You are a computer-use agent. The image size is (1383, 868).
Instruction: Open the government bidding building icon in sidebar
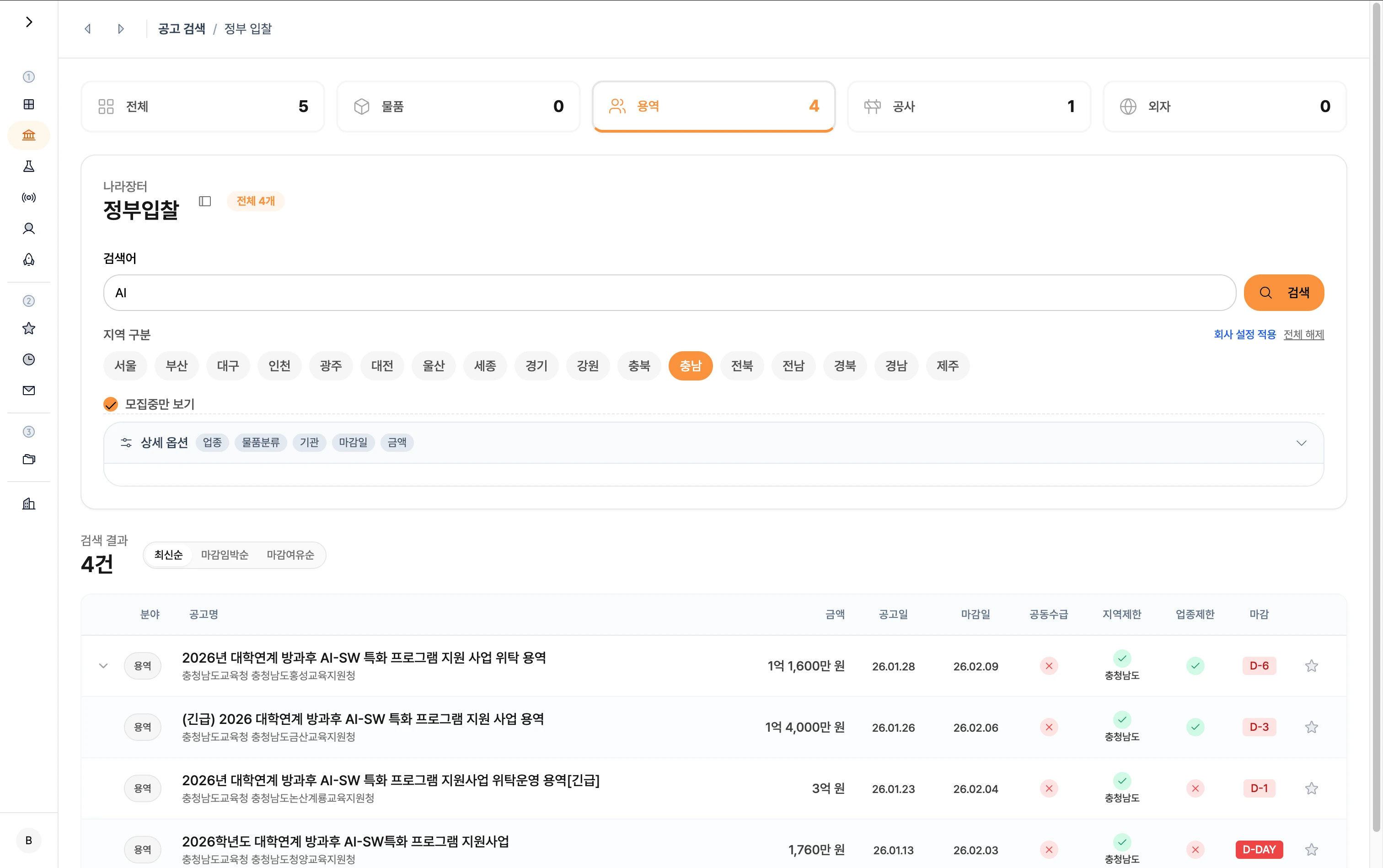tap(29, 135)
